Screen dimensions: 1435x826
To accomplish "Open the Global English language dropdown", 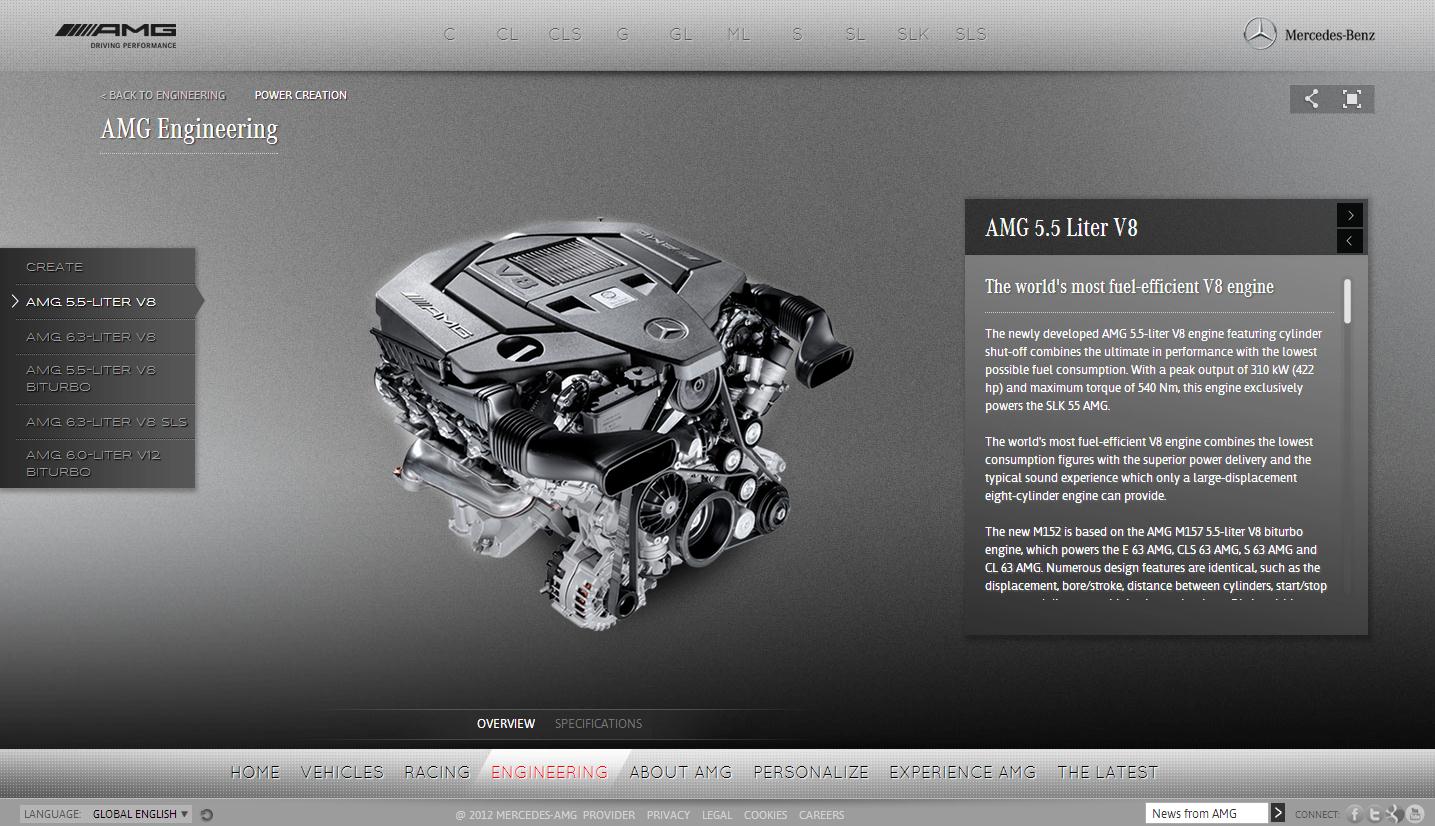I will pos(140,814).
